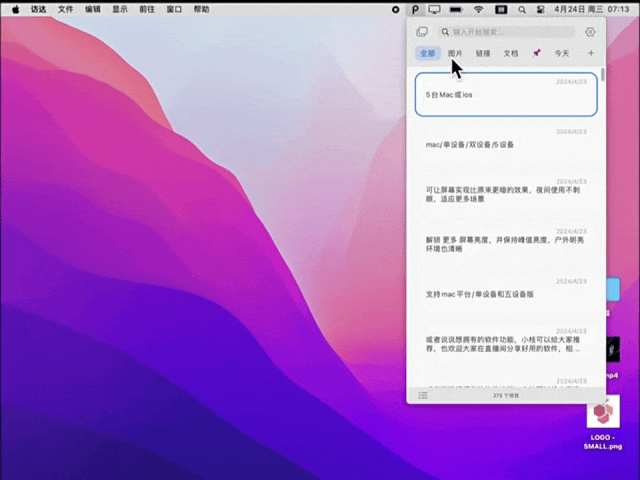
Task: Open the 帮助 menu
Action: [202, 9]
